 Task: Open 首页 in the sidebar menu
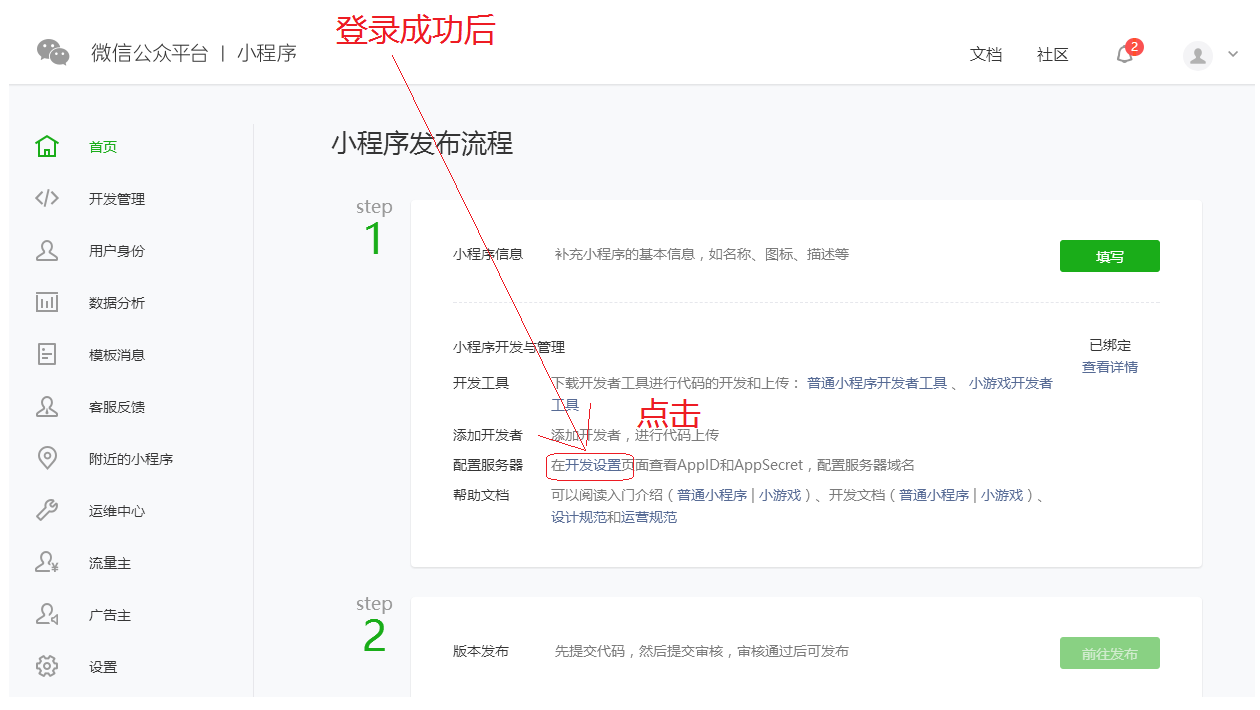(x=103, y=147)
